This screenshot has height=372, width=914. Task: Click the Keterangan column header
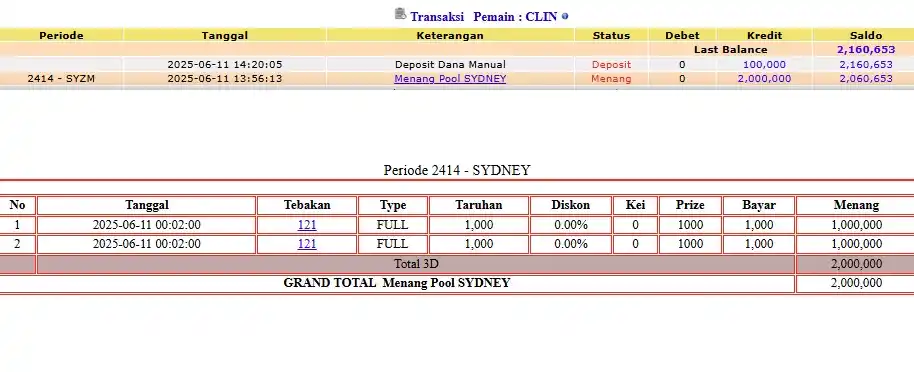pos(450,36)
